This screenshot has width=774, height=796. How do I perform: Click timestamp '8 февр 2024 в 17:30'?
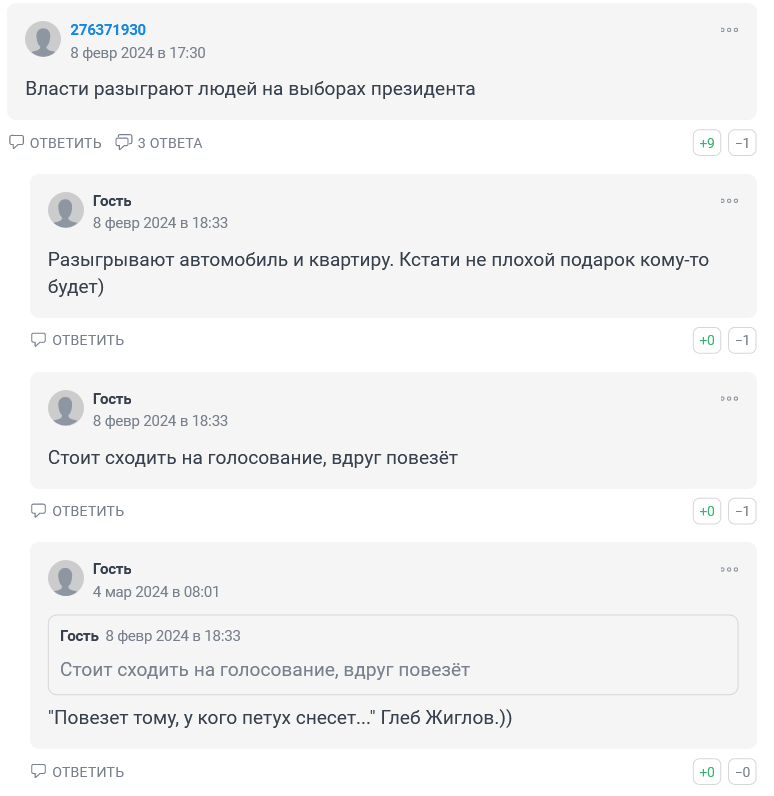tap(138, 53)
